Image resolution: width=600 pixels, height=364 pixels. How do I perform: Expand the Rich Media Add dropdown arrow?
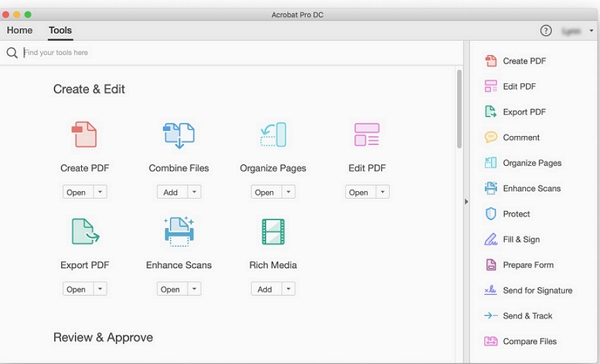point(288,289)
